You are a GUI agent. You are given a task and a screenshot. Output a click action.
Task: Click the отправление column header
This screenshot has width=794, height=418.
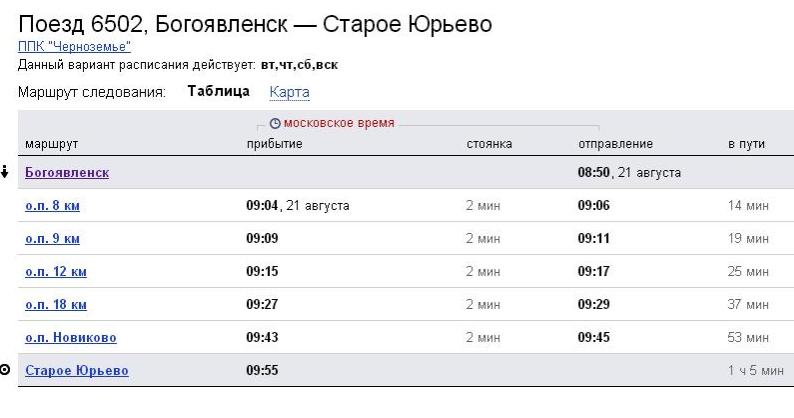(615, 145)
